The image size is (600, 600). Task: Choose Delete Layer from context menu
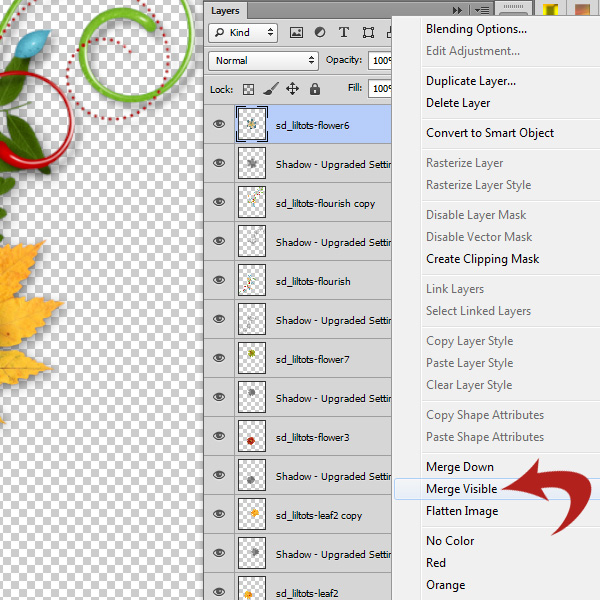tap(458, 103)
